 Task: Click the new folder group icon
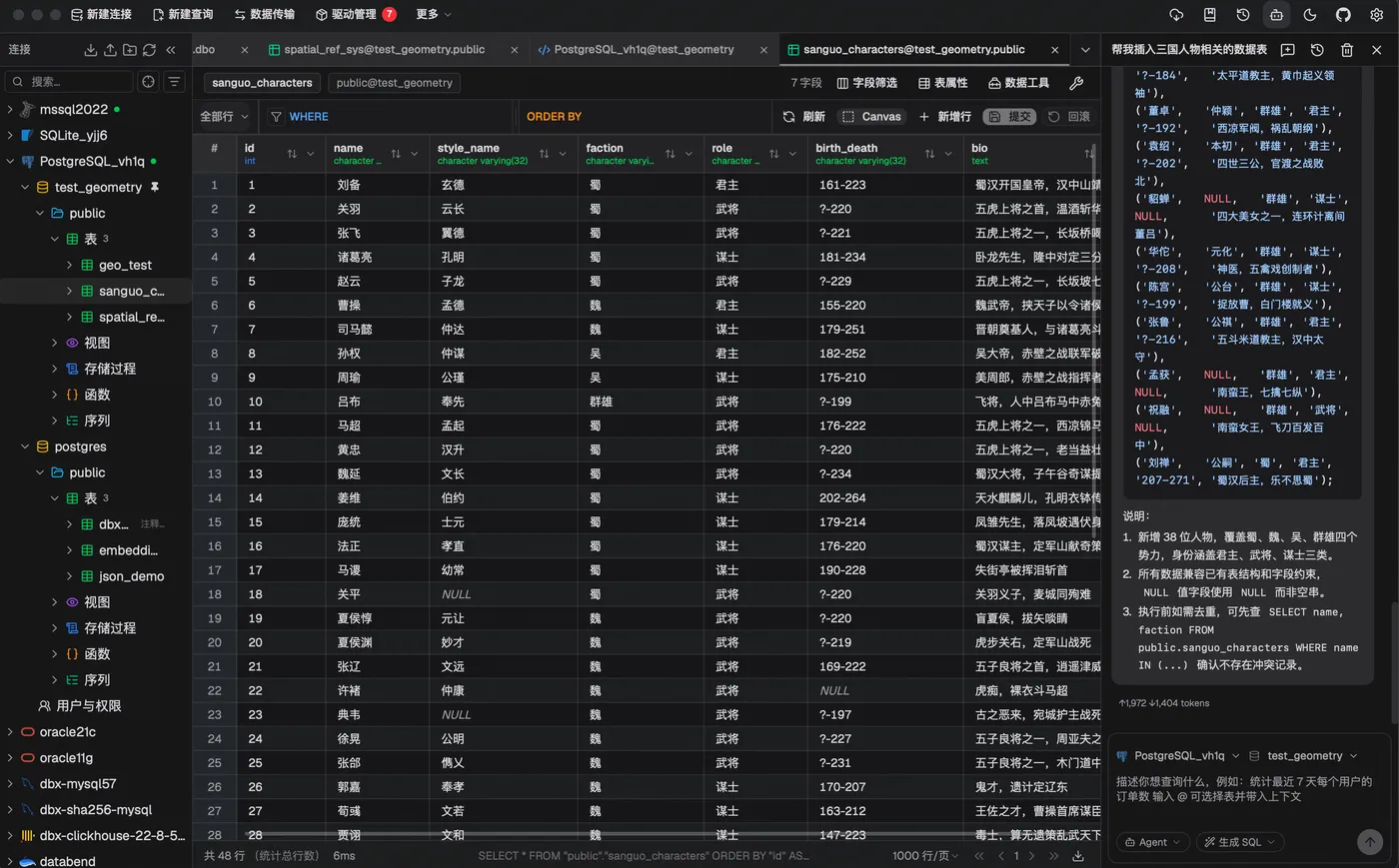(x=130, y=50)
